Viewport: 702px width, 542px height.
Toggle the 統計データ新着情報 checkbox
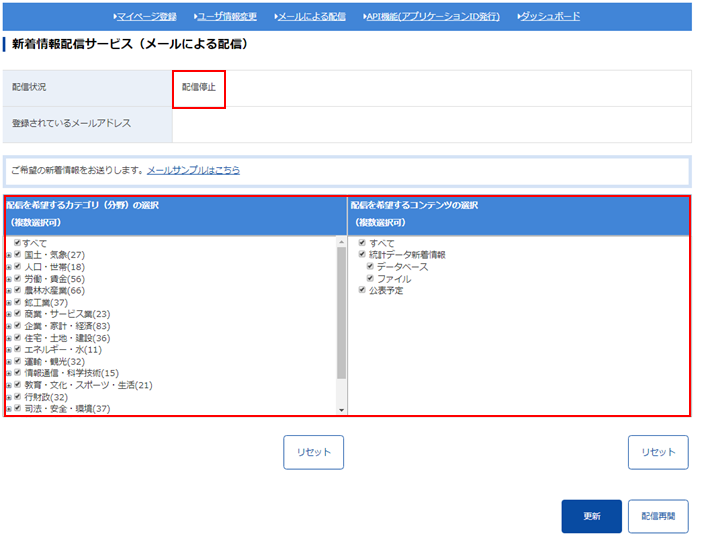[x=362, y=255]
